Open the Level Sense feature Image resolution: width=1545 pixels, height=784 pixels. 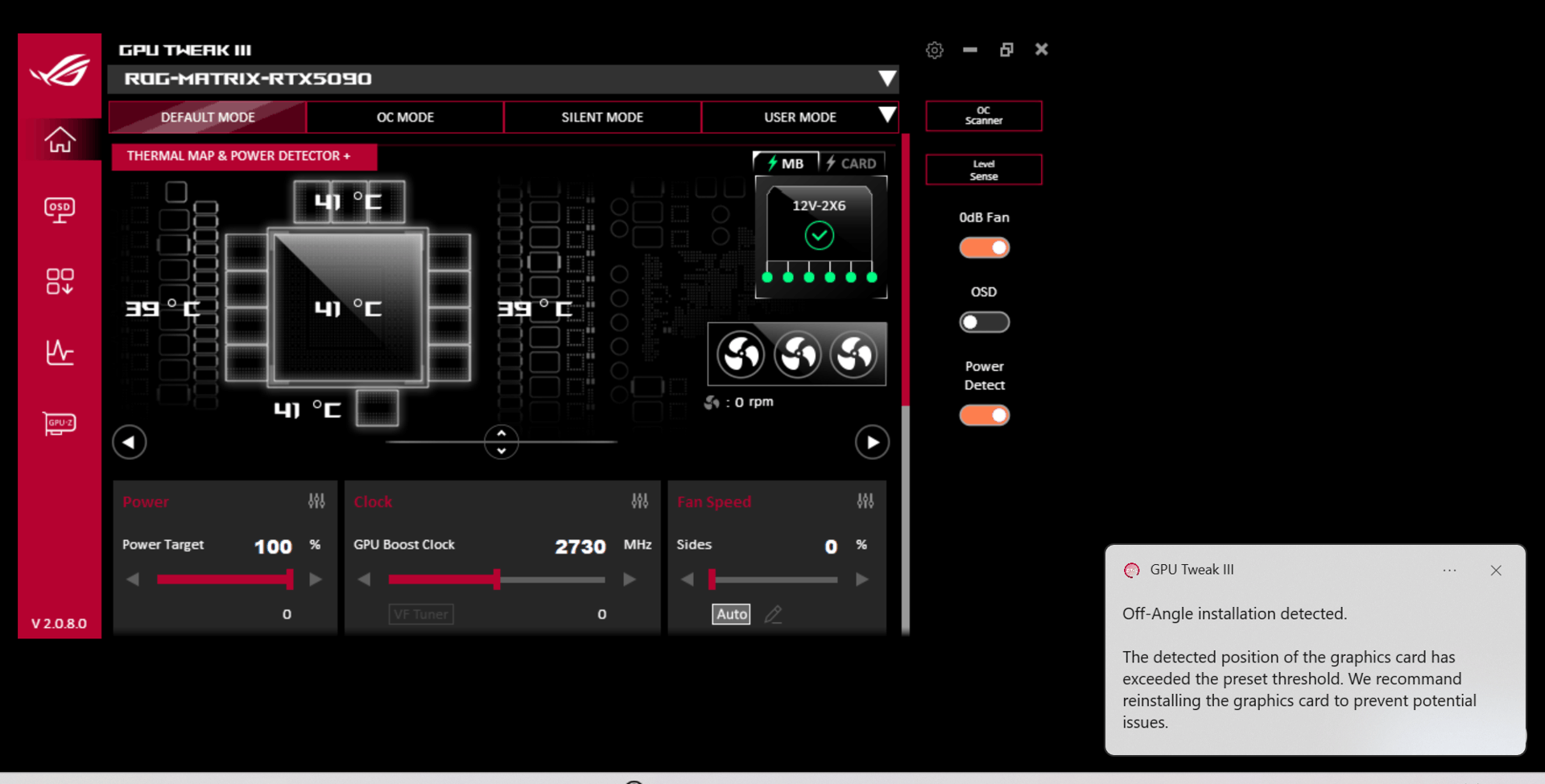[x=983, y=169]
